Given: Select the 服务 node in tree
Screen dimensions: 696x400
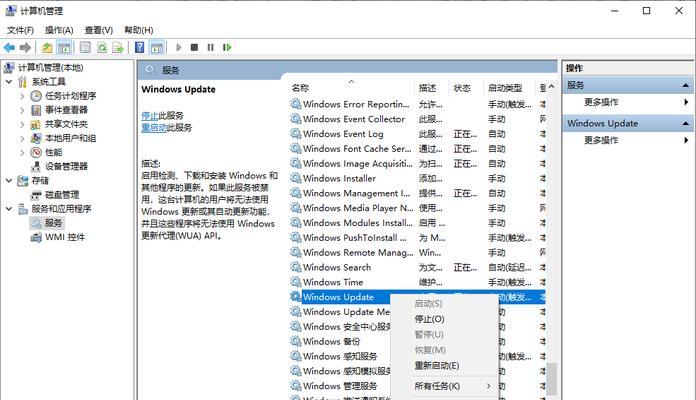Looking at the screenshot, I should click(x=53, y=223).
